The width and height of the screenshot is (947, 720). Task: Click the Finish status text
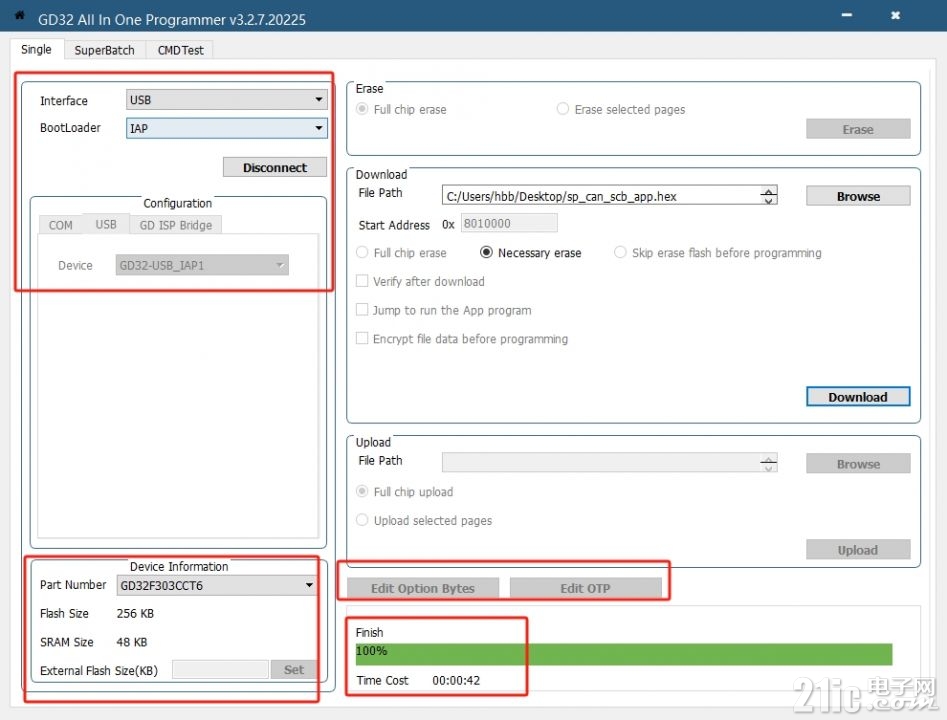[369, 632]
